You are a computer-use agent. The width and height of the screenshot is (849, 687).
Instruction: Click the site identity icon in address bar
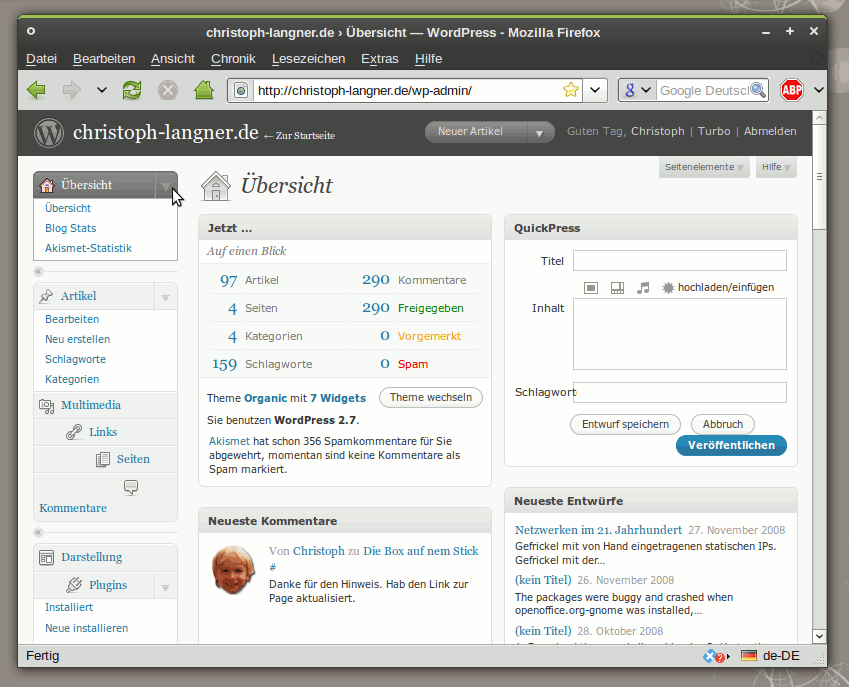241,90
